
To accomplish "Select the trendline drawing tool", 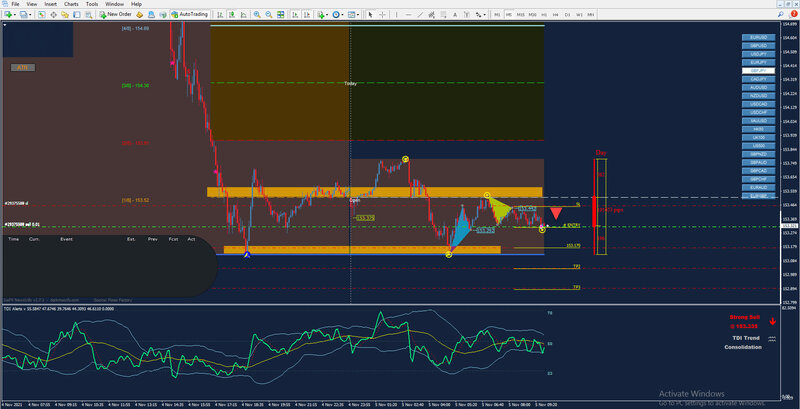I will pyautogui.click(x=420, y=14).
